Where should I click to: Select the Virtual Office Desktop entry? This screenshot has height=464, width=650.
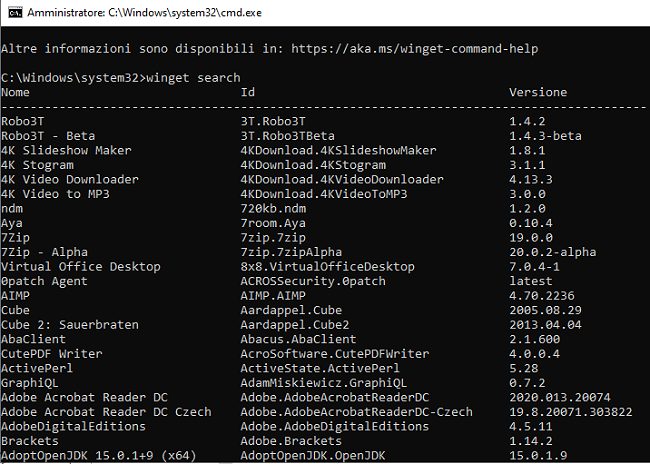[81, 267]
